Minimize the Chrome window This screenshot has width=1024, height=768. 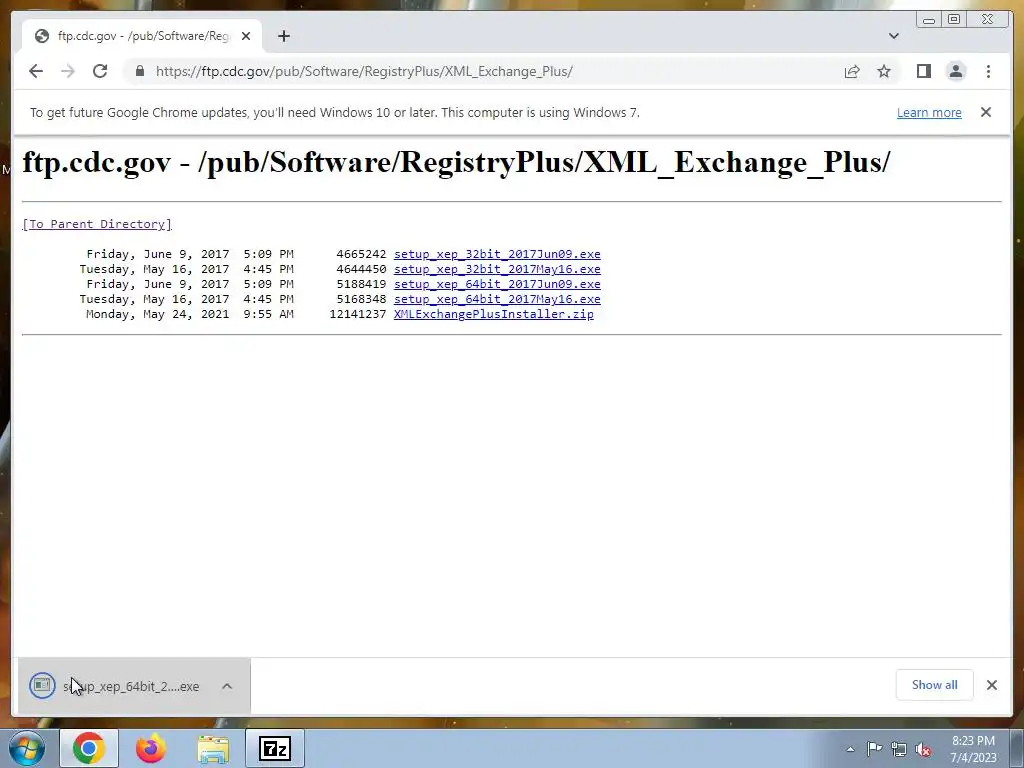click(929, 20)
